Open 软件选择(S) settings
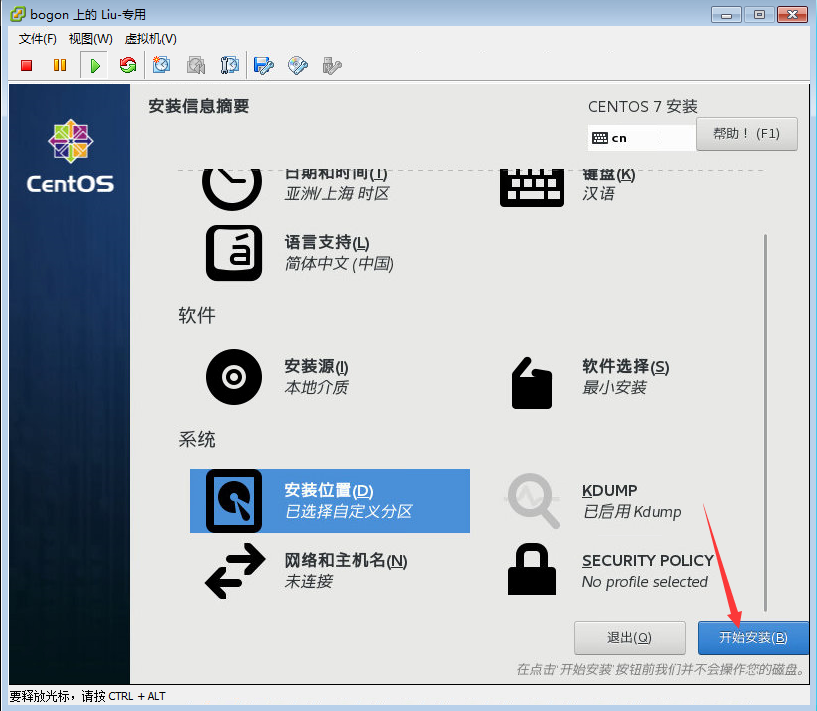The height and width of the screenshot is (711, 817). (x=626, y=367)
